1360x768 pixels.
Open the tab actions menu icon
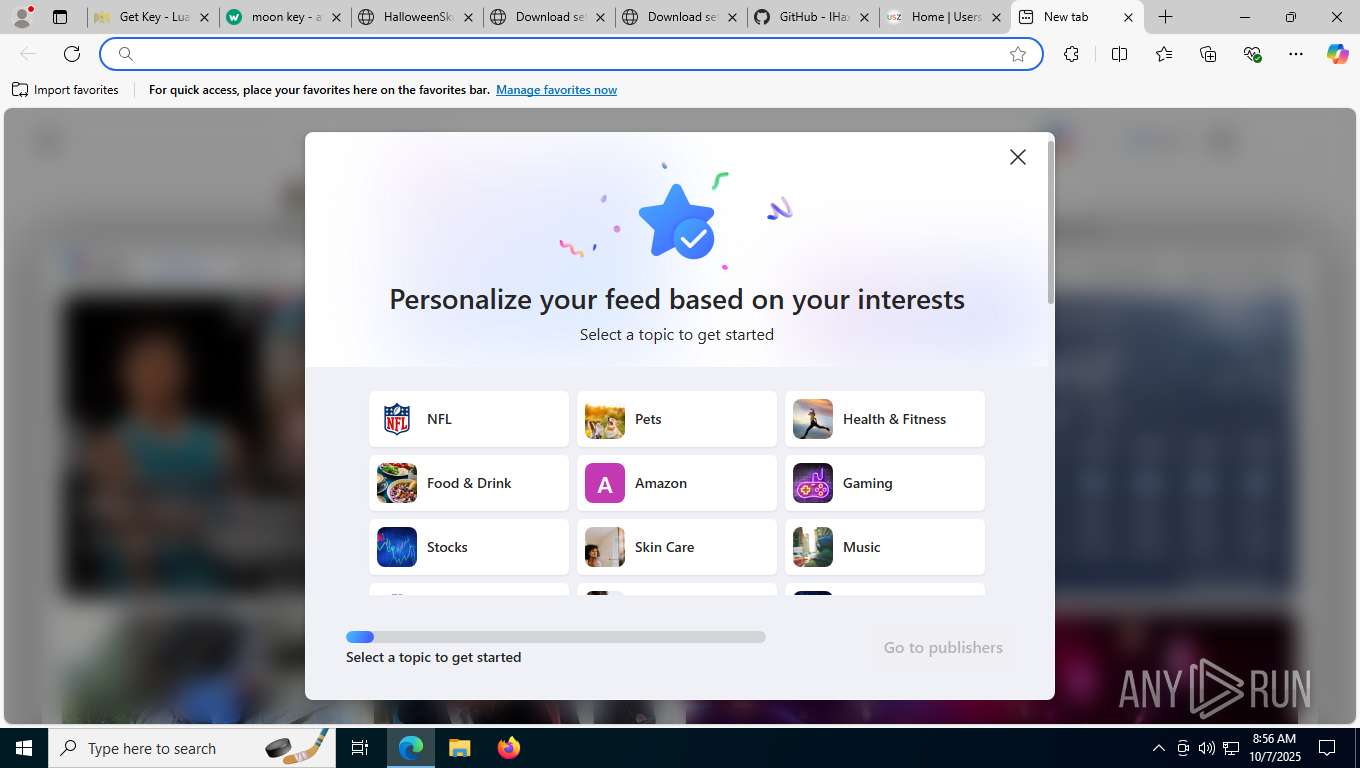coord(60,17)
